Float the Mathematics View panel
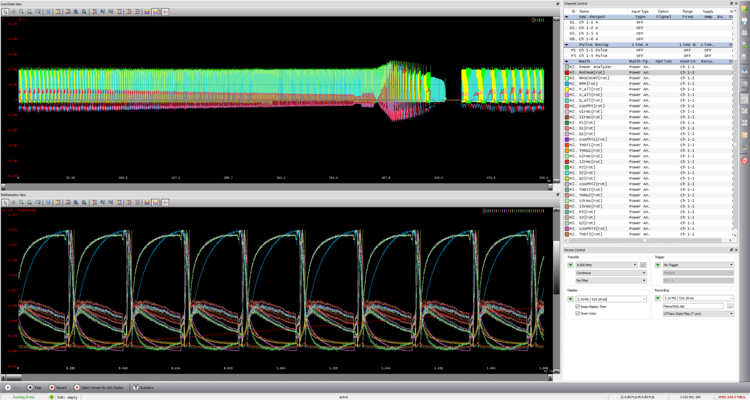 [558, 195]
